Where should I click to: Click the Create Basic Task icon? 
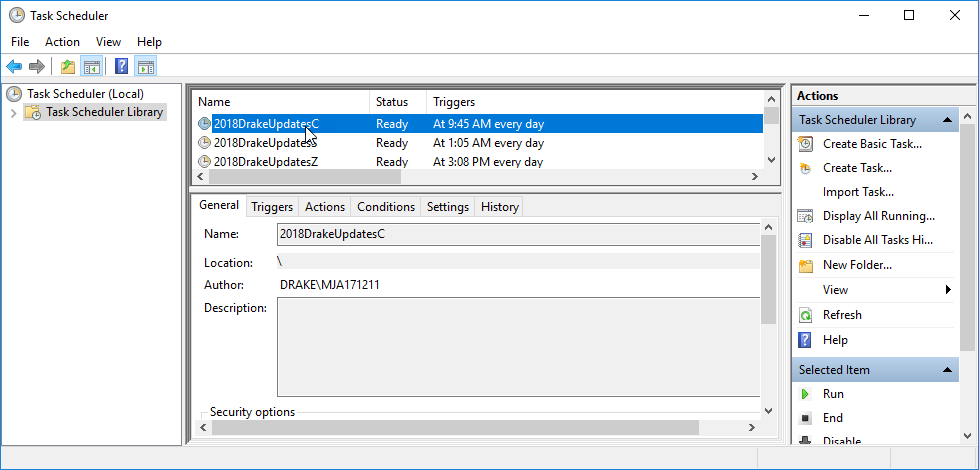(x=806, y=144)
